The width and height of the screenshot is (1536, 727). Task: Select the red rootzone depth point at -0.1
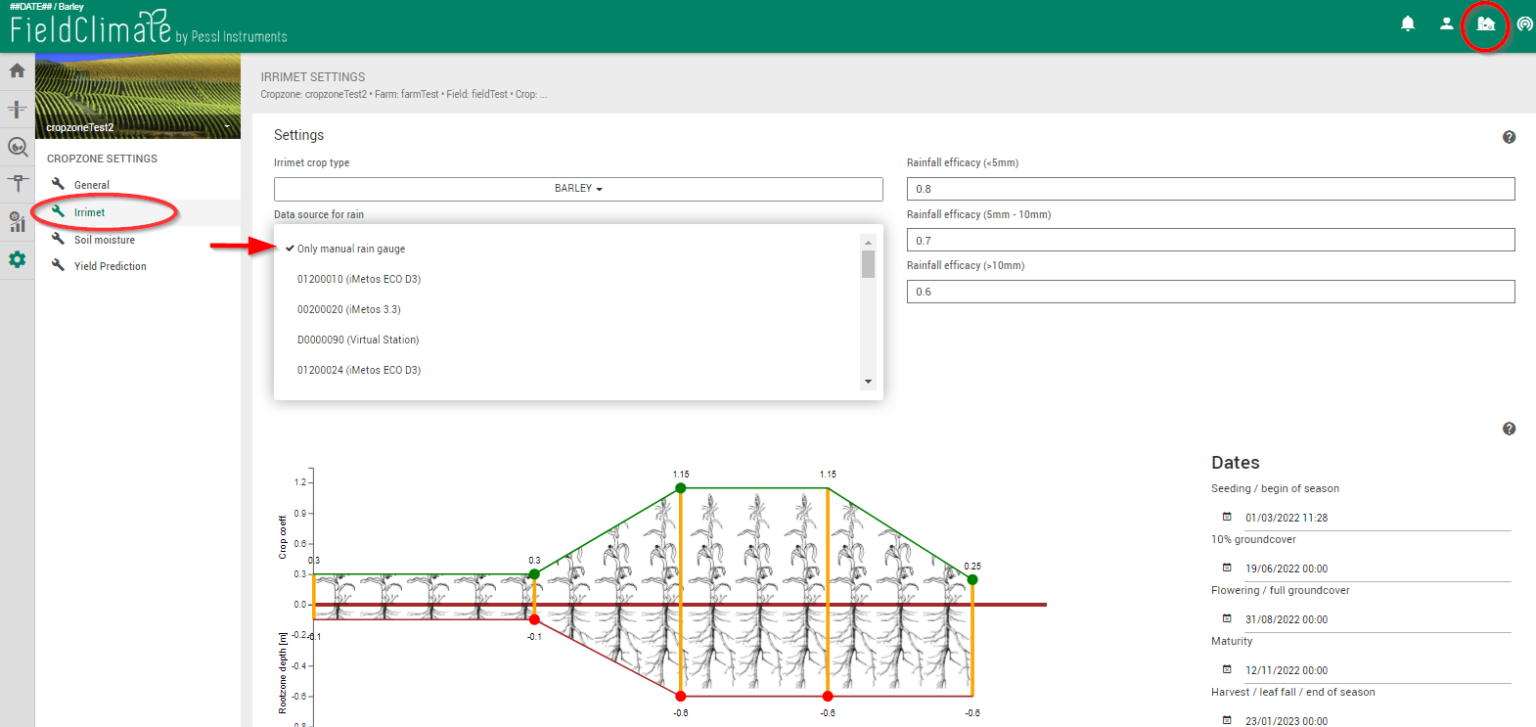[534, 620]
